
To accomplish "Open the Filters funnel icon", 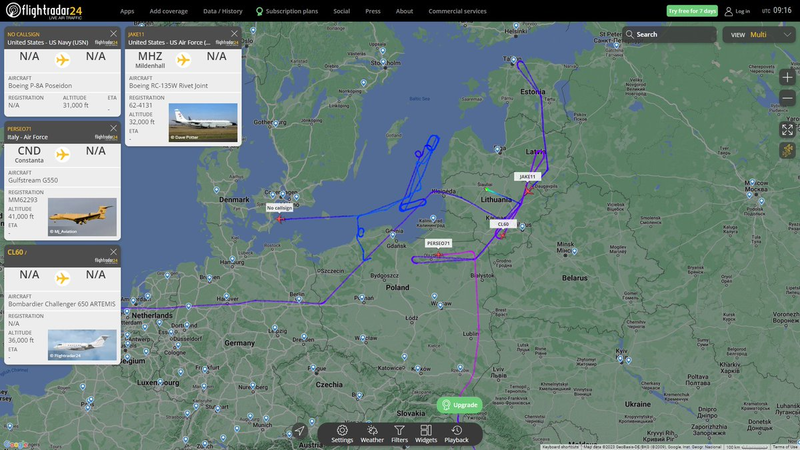I will (x=399, y=434).
